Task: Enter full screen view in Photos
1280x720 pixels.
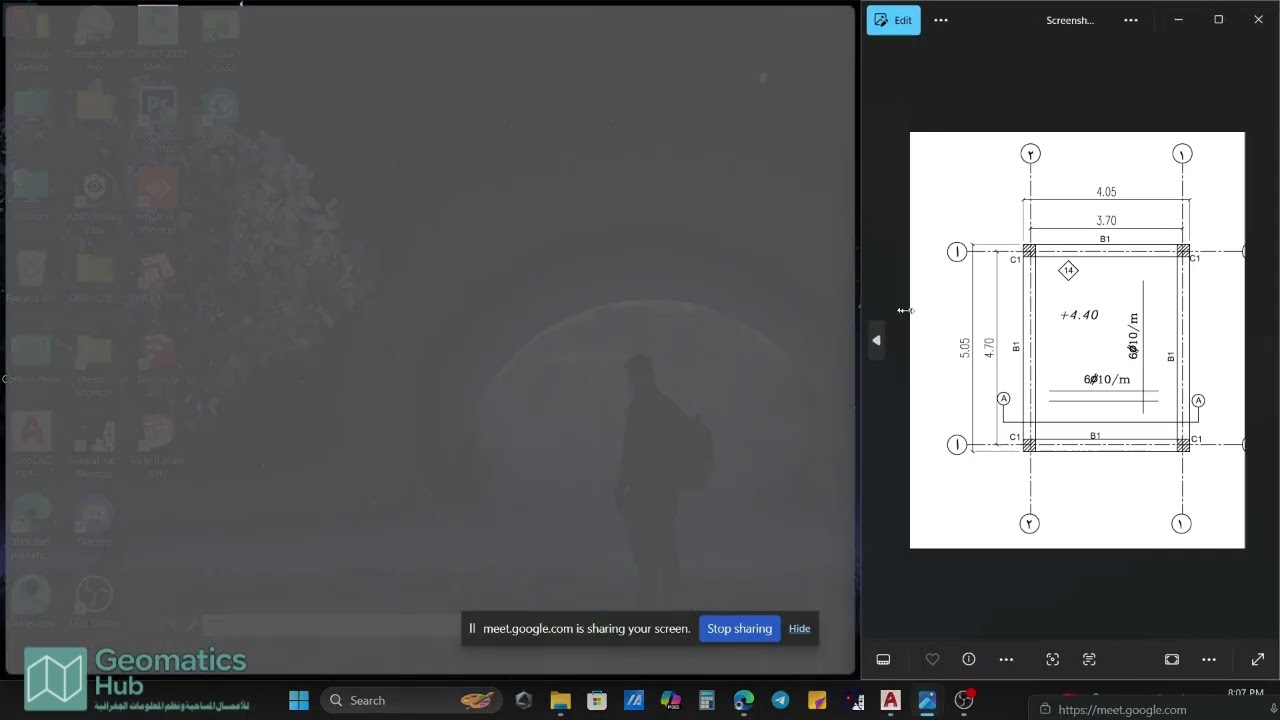Action: pos(1258,659)
